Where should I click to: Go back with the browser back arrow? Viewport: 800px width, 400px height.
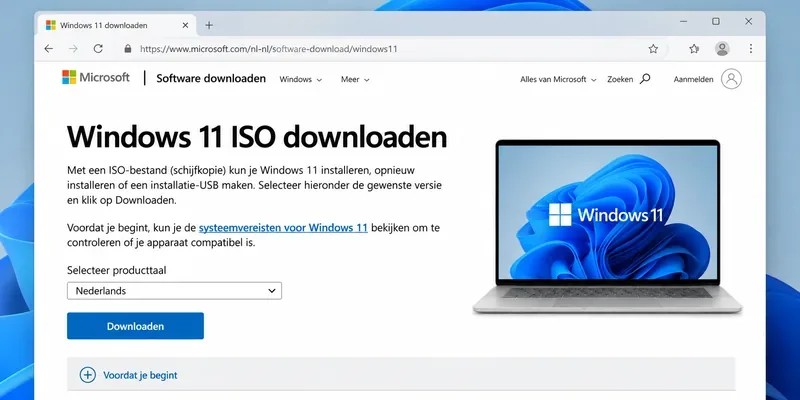pyautogui.click(x=48, y=49)
